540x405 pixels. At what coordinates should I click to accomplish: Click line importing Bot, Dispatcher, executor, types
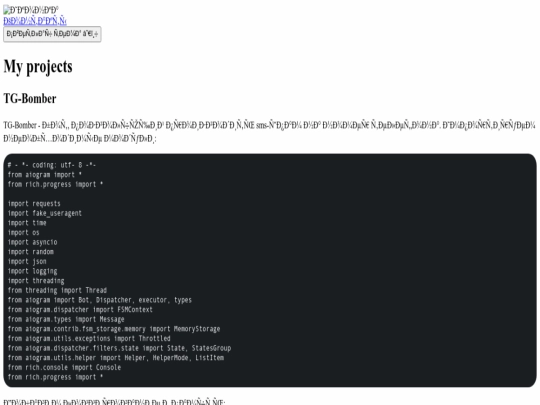[100, 300]
